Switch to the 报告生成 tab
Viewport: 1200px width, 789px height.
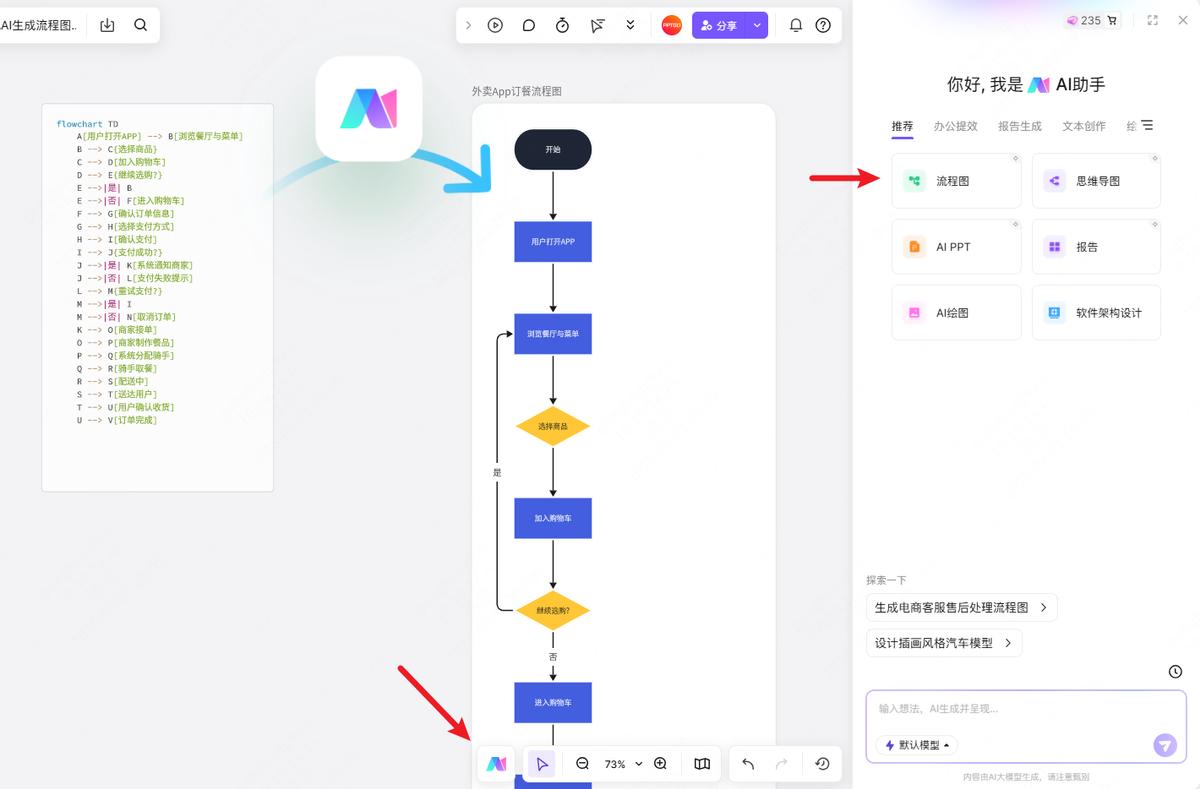[1020, 126]
